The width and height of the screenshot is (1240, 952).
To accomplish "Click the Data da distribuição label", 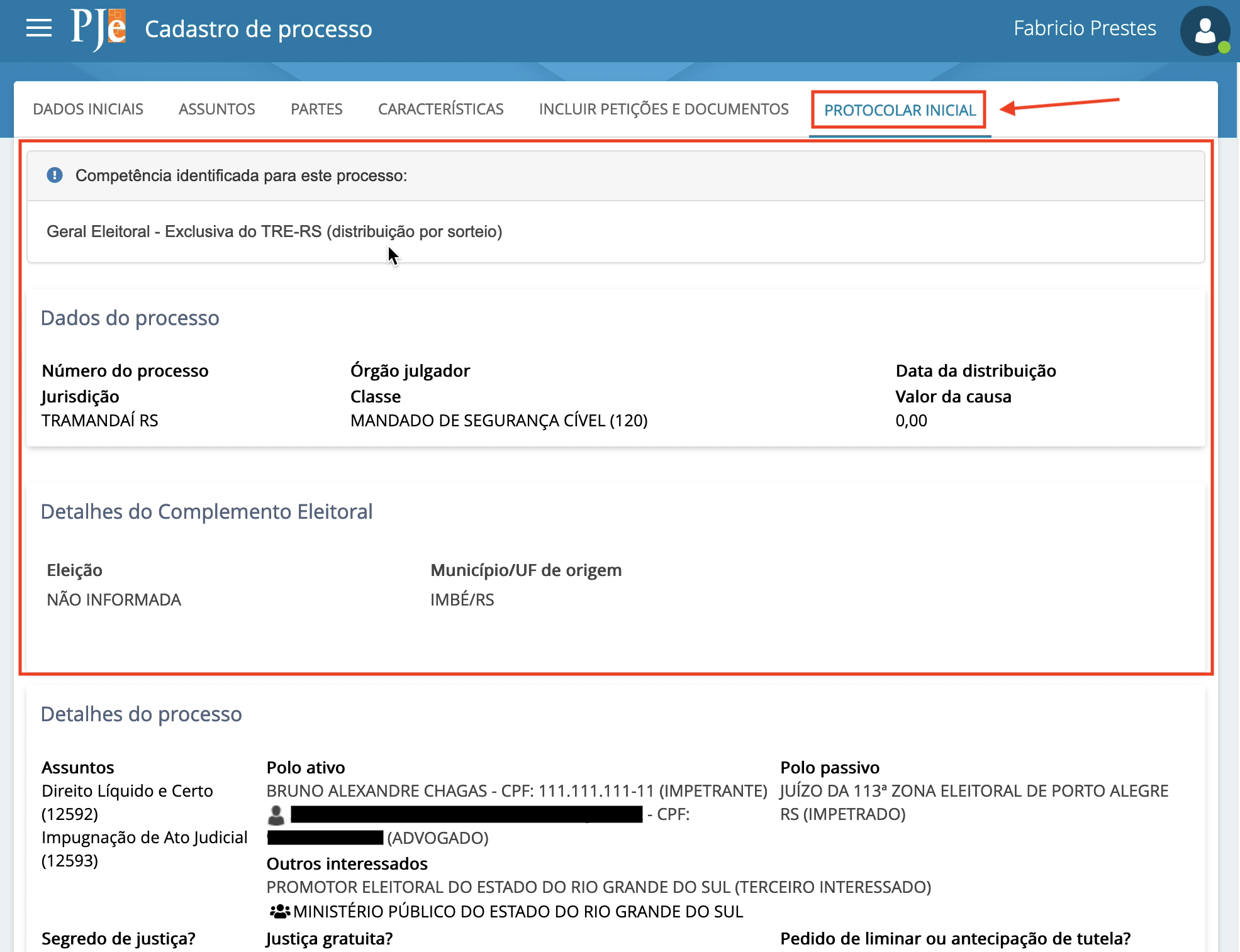I will pyautogui.click(x=975, y=371).
